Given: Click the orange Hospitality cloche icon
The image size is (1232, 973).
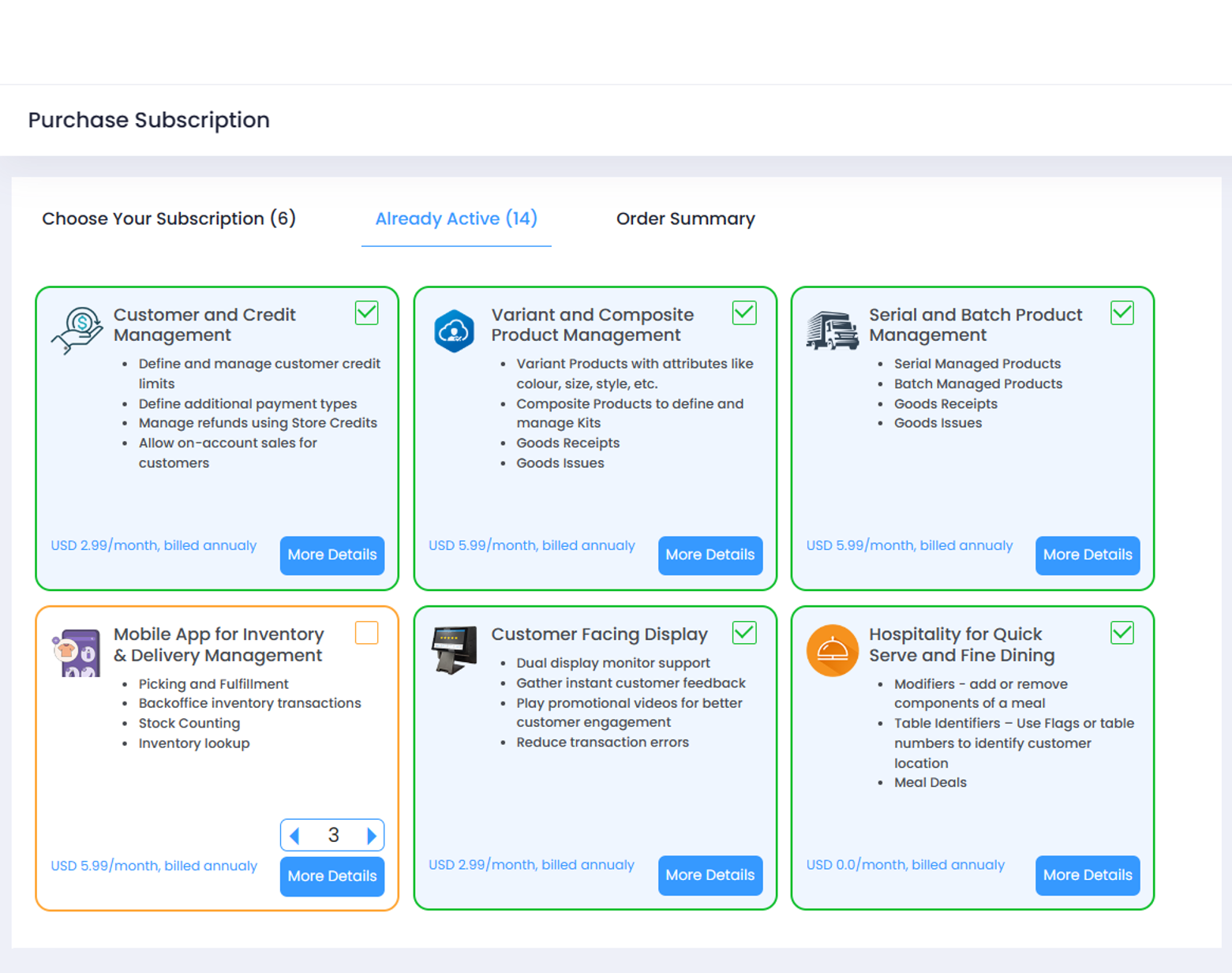Looking at the screenshot, I should (832, 650).
